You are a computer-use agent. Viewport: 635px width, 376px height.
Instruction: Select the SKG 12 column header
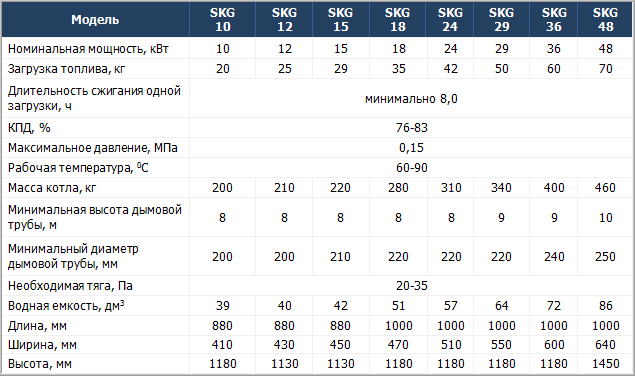coord(284,19)
